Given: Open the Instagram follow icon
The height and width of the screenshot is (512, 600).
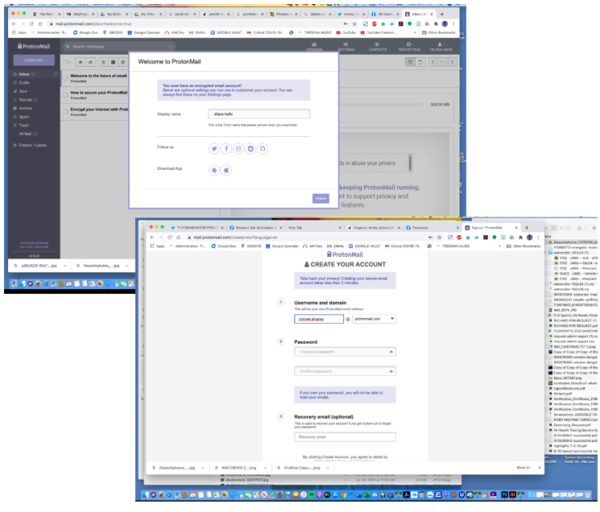Looking at the screenshot, I should [x=238, y=148].
